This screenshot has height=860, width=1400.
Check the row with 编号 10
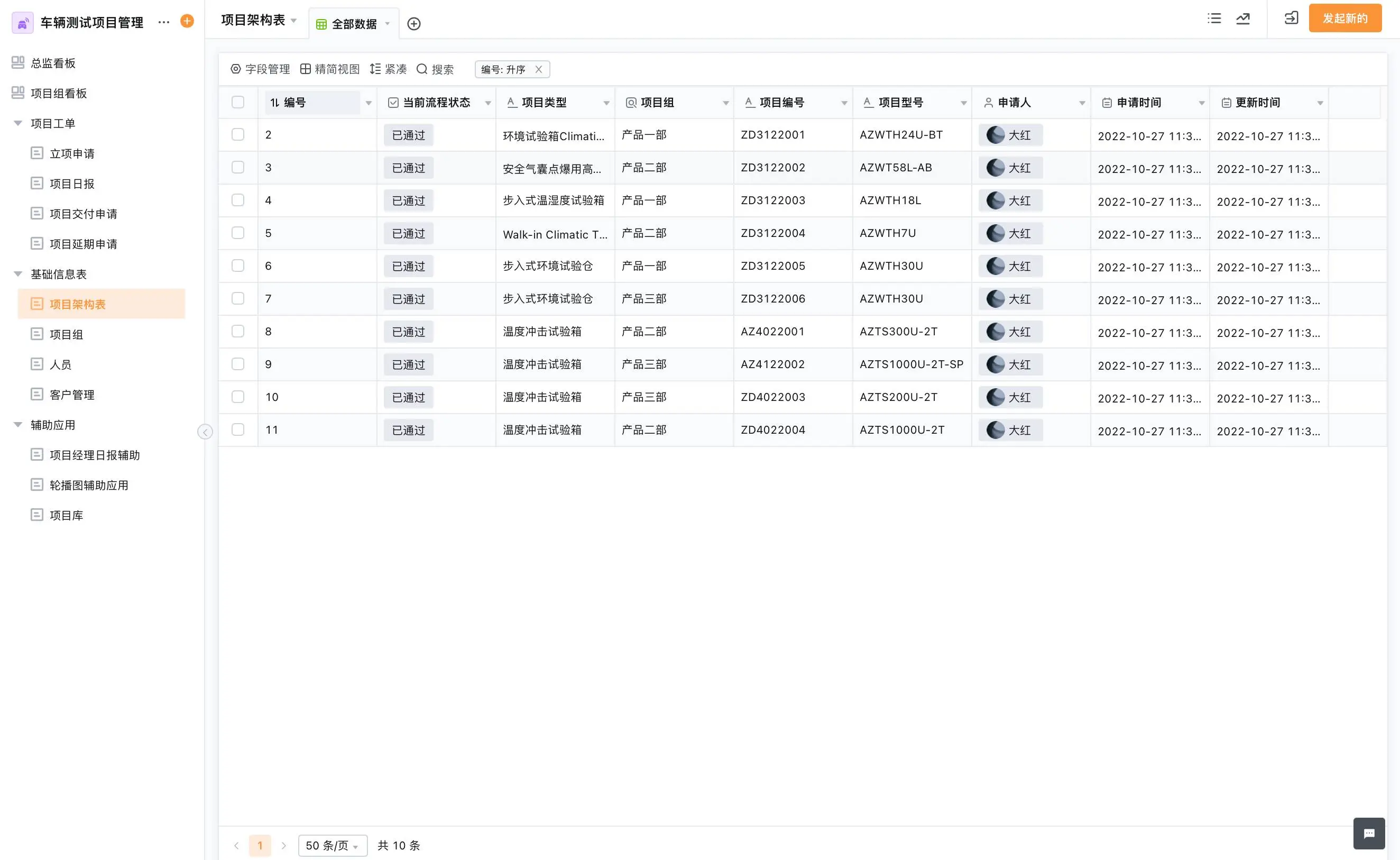point(238,397)
